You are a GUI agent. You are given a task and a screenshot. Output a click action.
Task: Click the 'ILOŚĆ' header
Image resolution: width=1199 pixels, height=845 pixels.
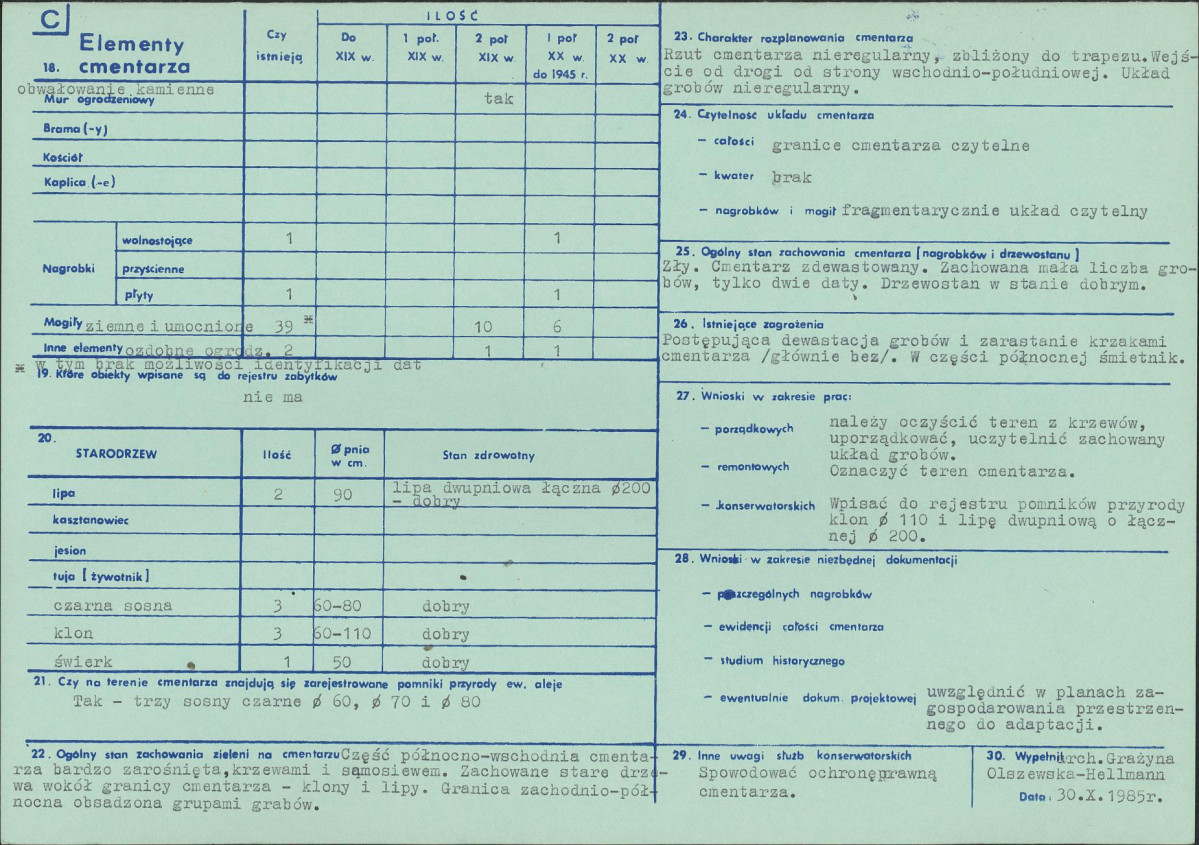click(x=452, y=15)
